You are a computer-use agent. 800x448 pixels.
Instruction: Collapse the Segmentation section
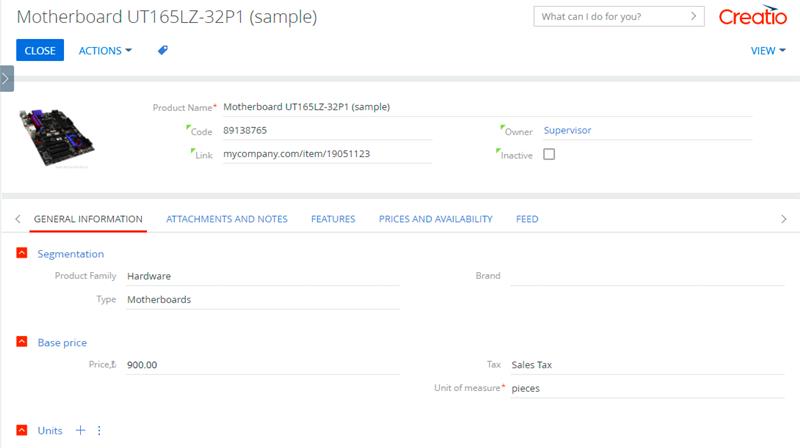(x=21, y=253)
